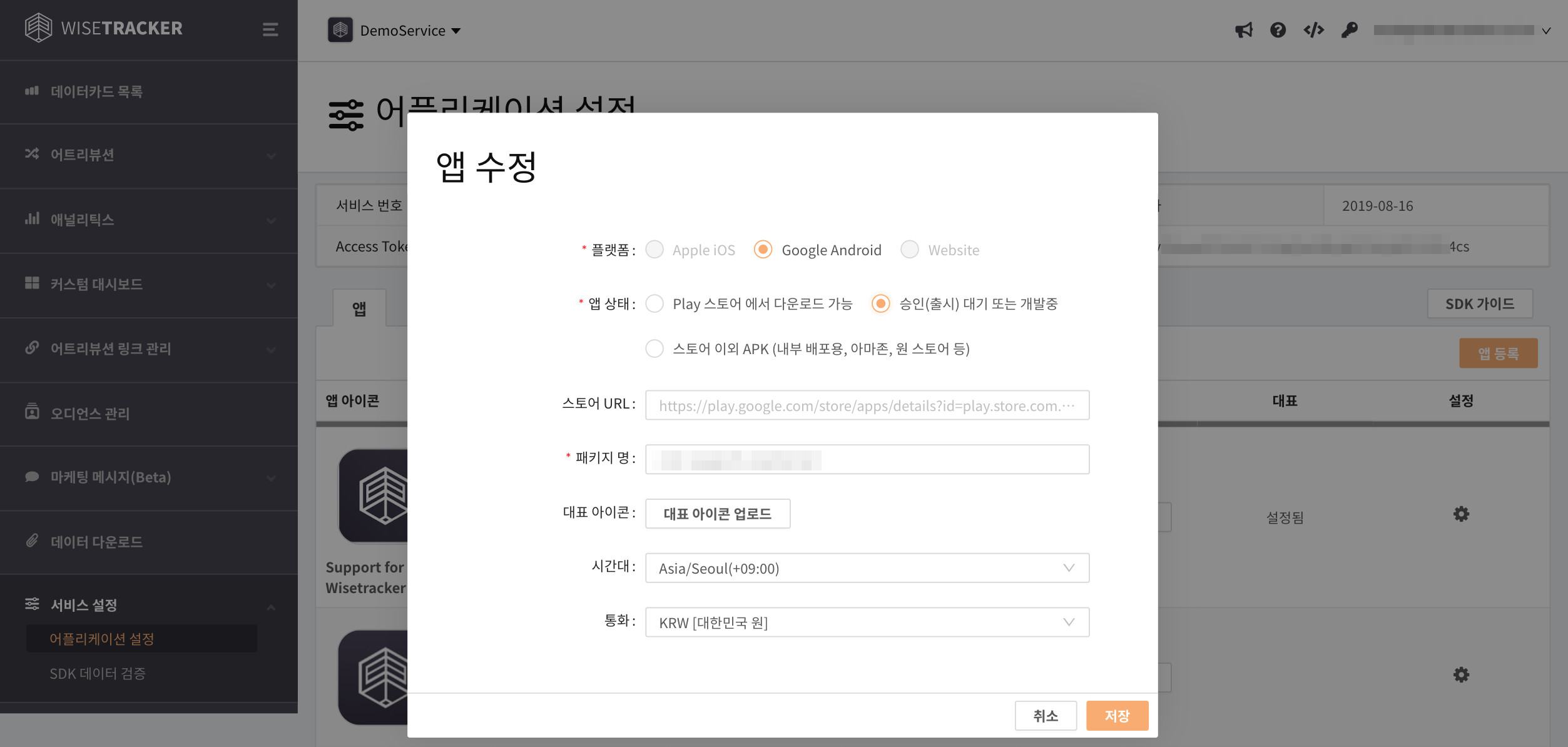Open the 시간대 Asia/Seoul dropdown

pos(867,568)
